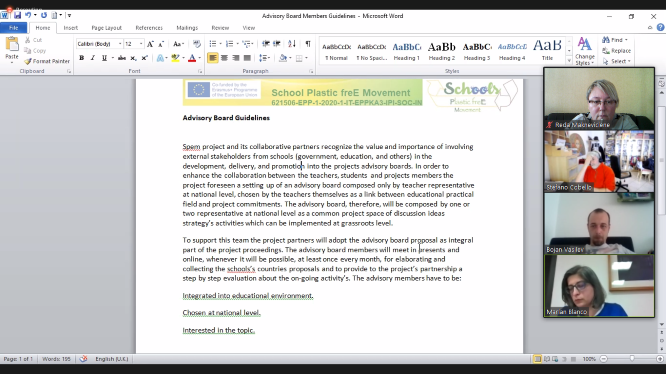Screen dimensions: 666x374
Task: Toggle Superscript formatting
Action: pos(144,58)
